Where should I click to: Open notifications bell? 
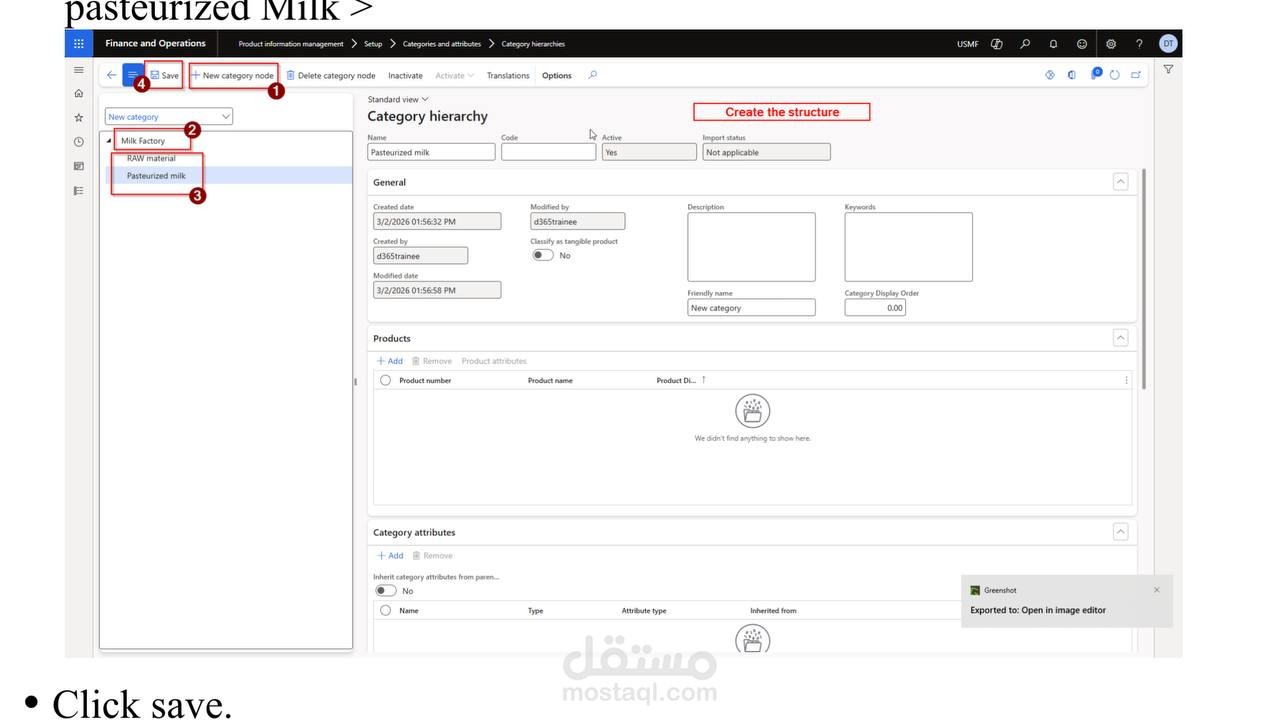tap(1053, 44)
